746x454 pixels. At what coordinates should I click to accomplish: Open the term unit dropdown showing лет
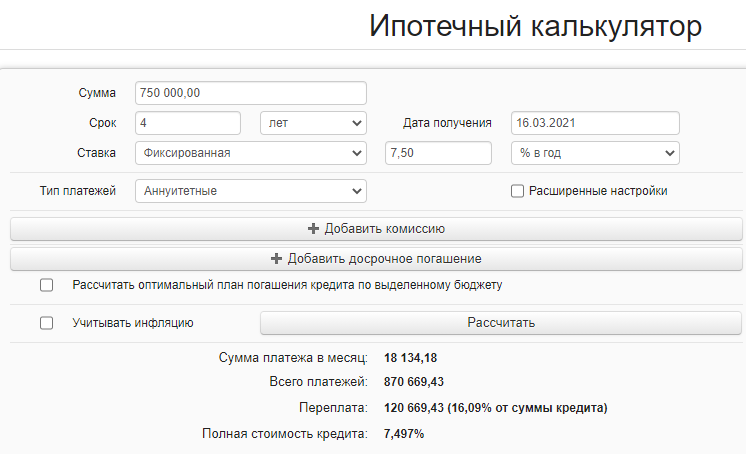click(313, 123)
